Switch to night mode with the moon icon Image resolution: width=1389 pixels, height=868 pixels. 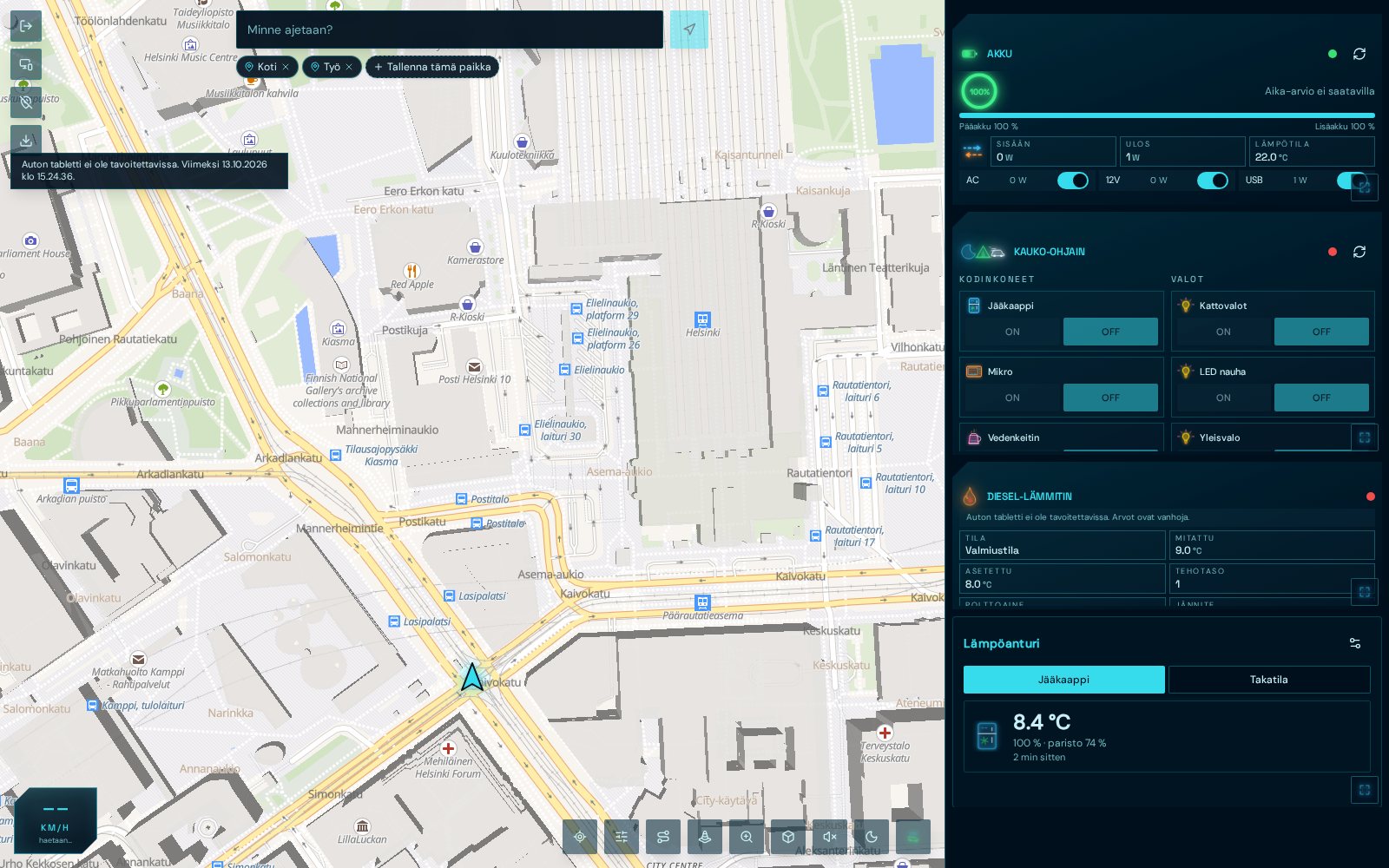872,837
